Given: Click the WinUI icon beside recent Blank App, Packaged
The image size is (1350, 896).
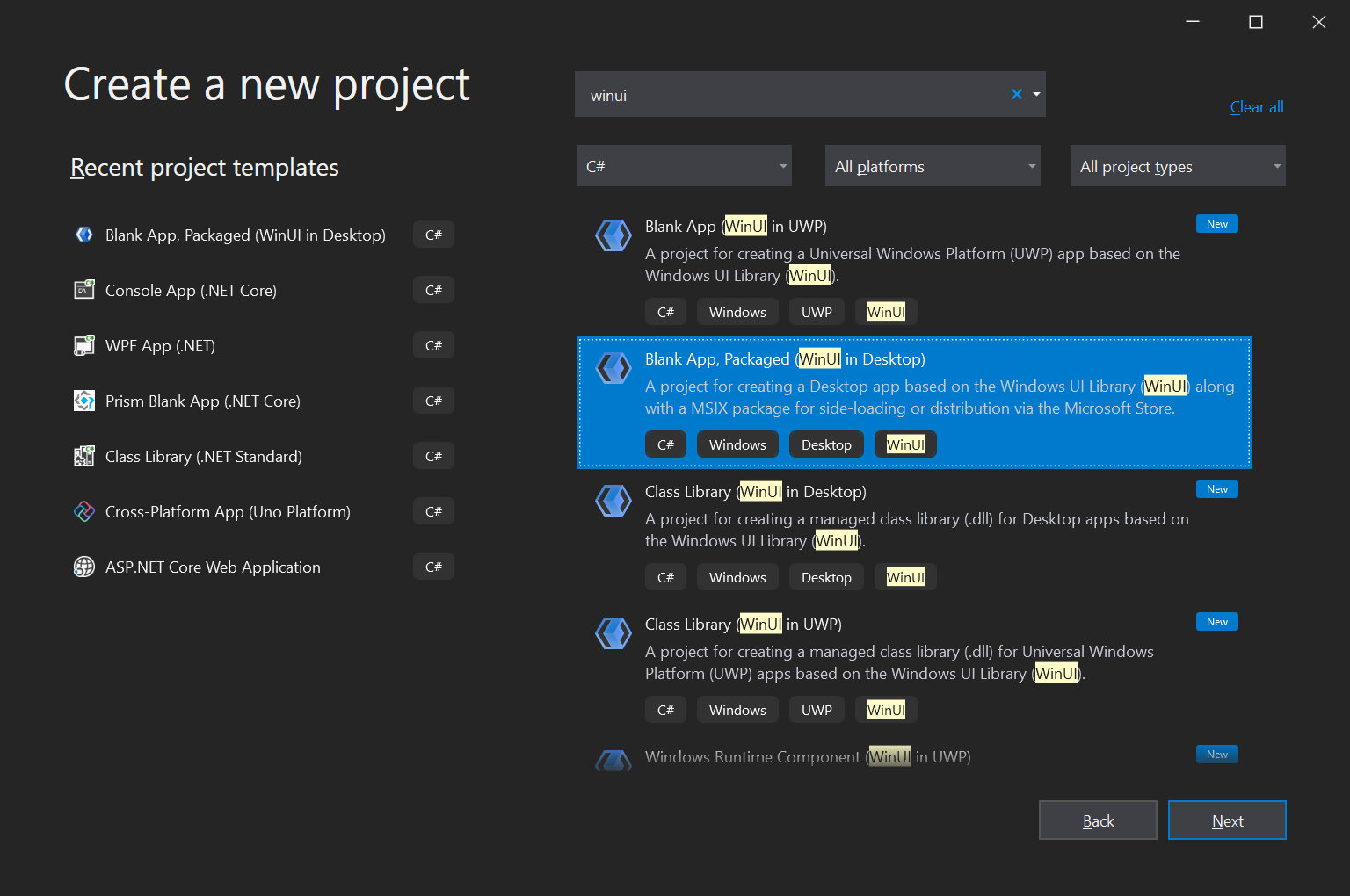Looking at the screenshot, I should pyautogui.click(x=84, y=235).
